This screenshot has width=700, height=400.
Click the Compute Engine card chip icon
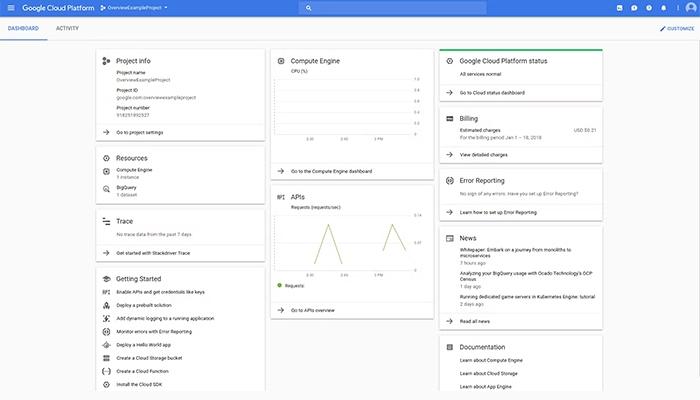[x=281, y=61]
